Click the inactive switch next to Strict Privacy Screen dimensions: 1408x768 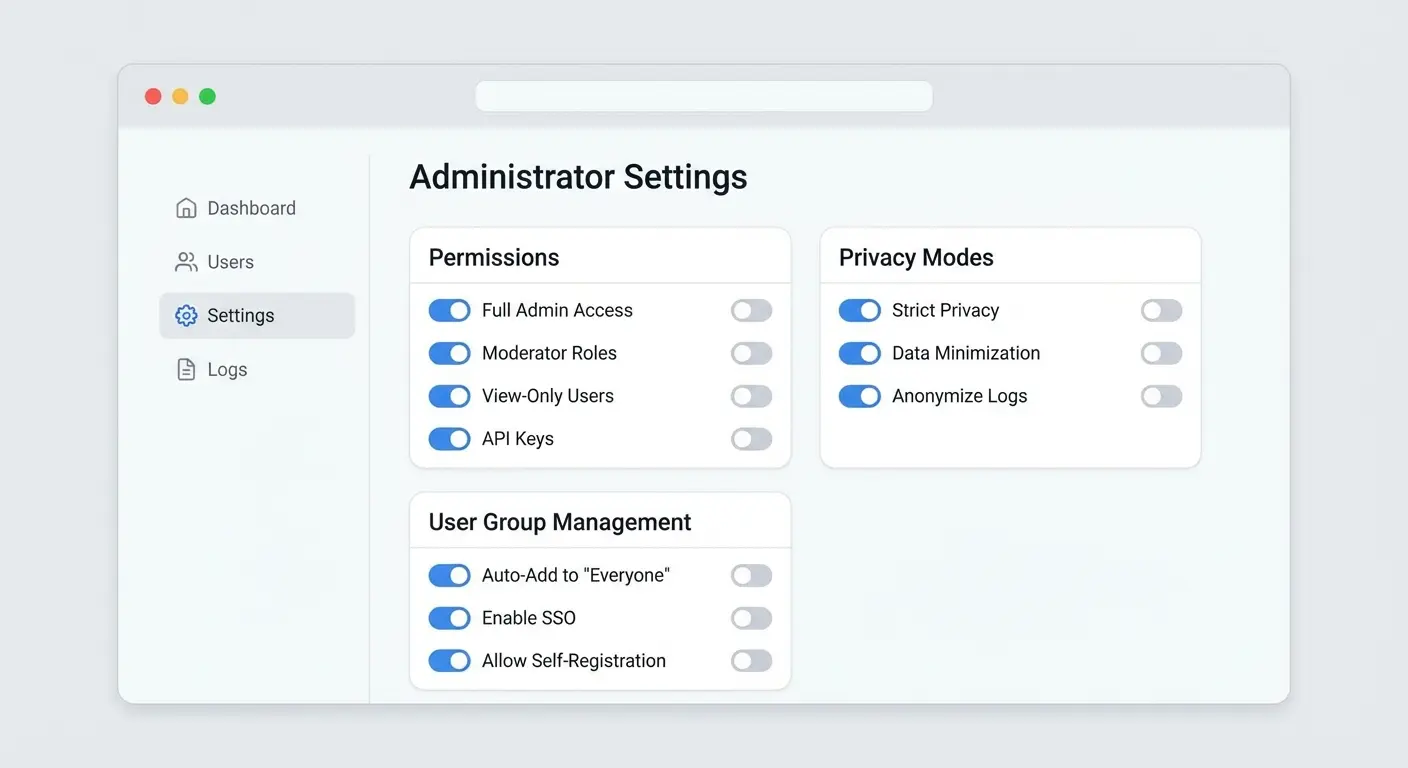1161,310
